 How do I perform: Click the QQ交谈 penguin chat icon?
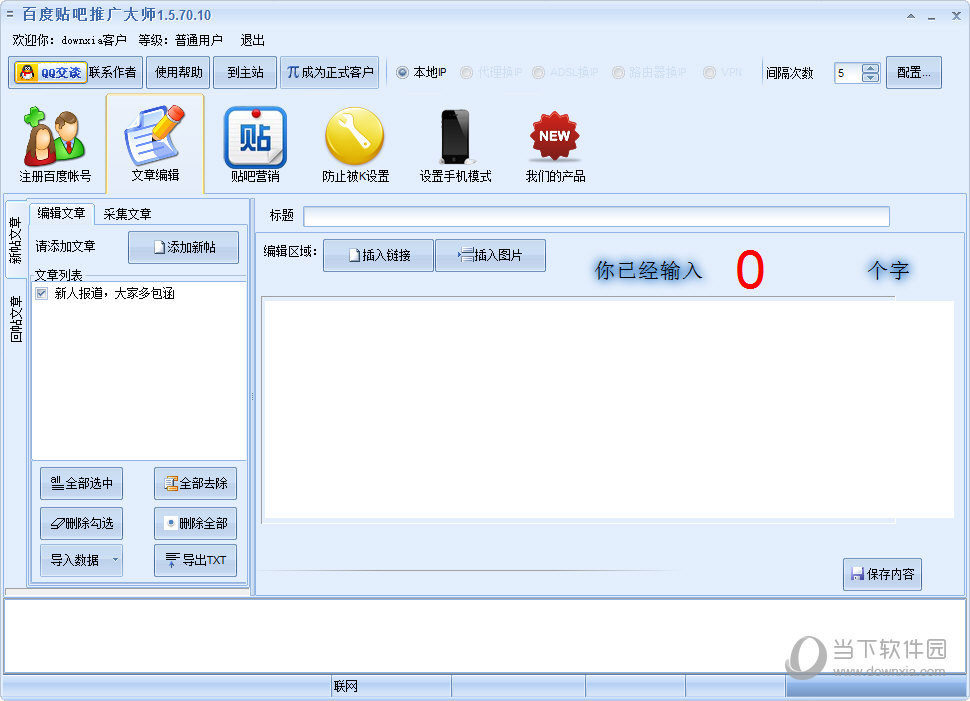[x=51, y=72]
